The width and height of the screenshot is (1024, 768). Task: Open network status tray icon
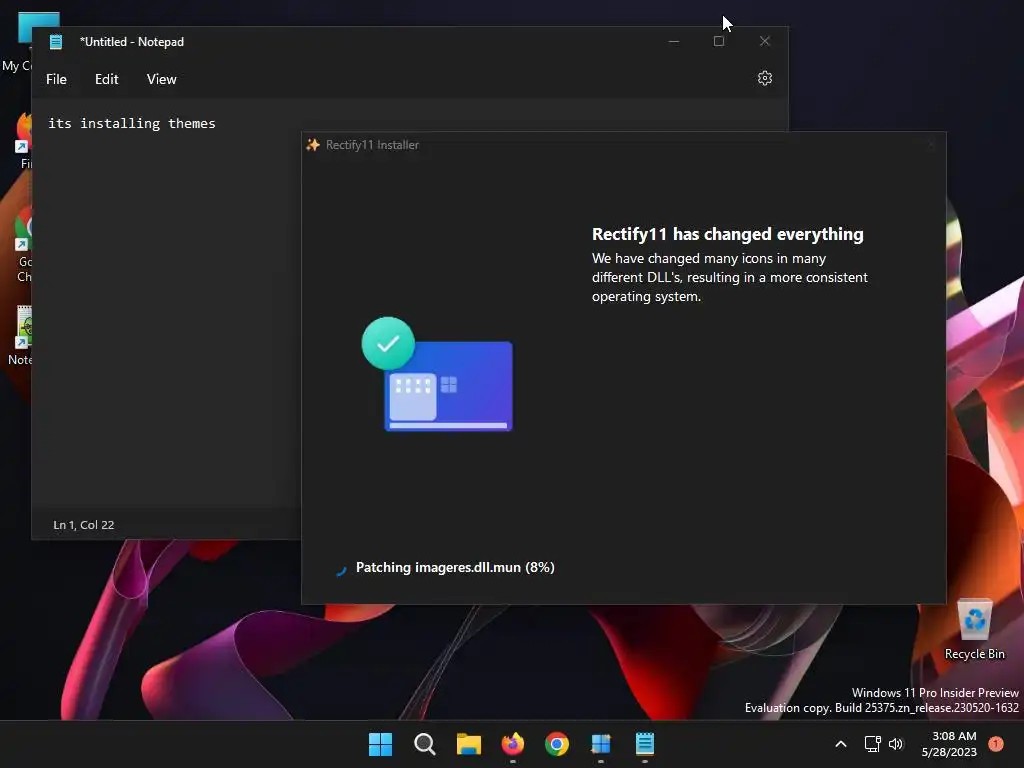tap(872, 744)
